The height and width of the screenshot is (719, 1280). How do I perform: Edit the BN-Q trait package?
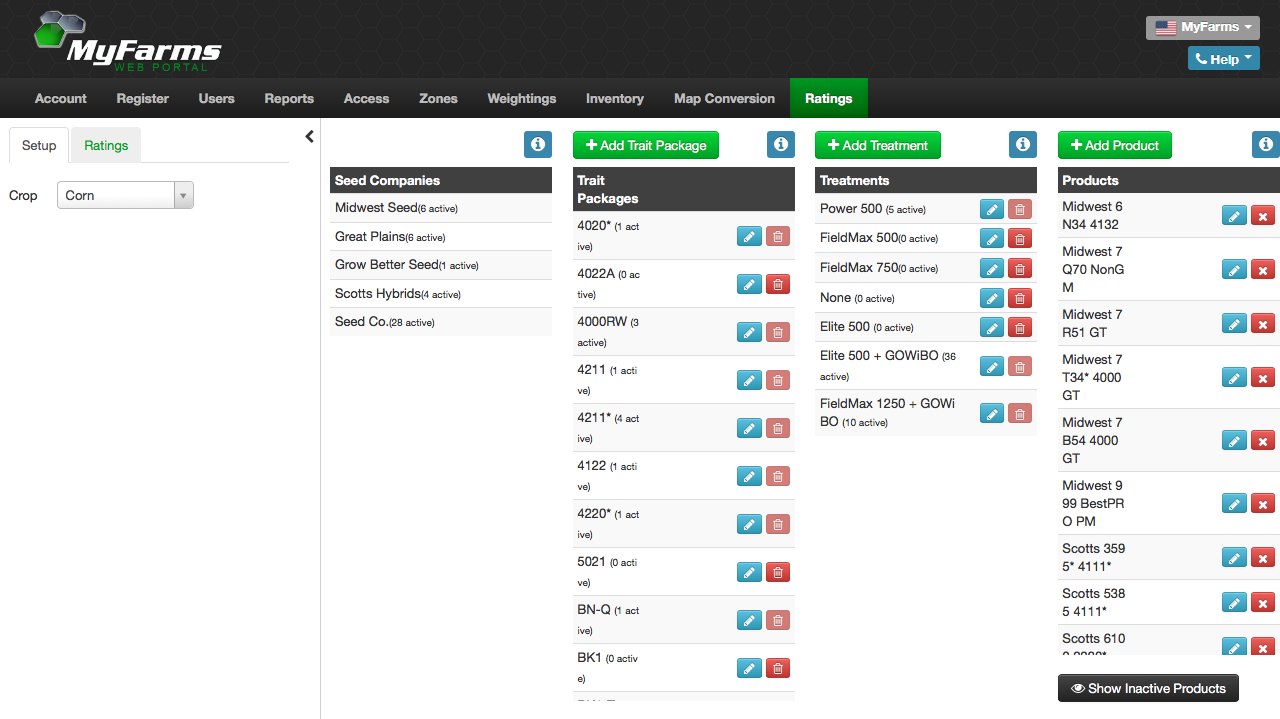coord(749,620)
